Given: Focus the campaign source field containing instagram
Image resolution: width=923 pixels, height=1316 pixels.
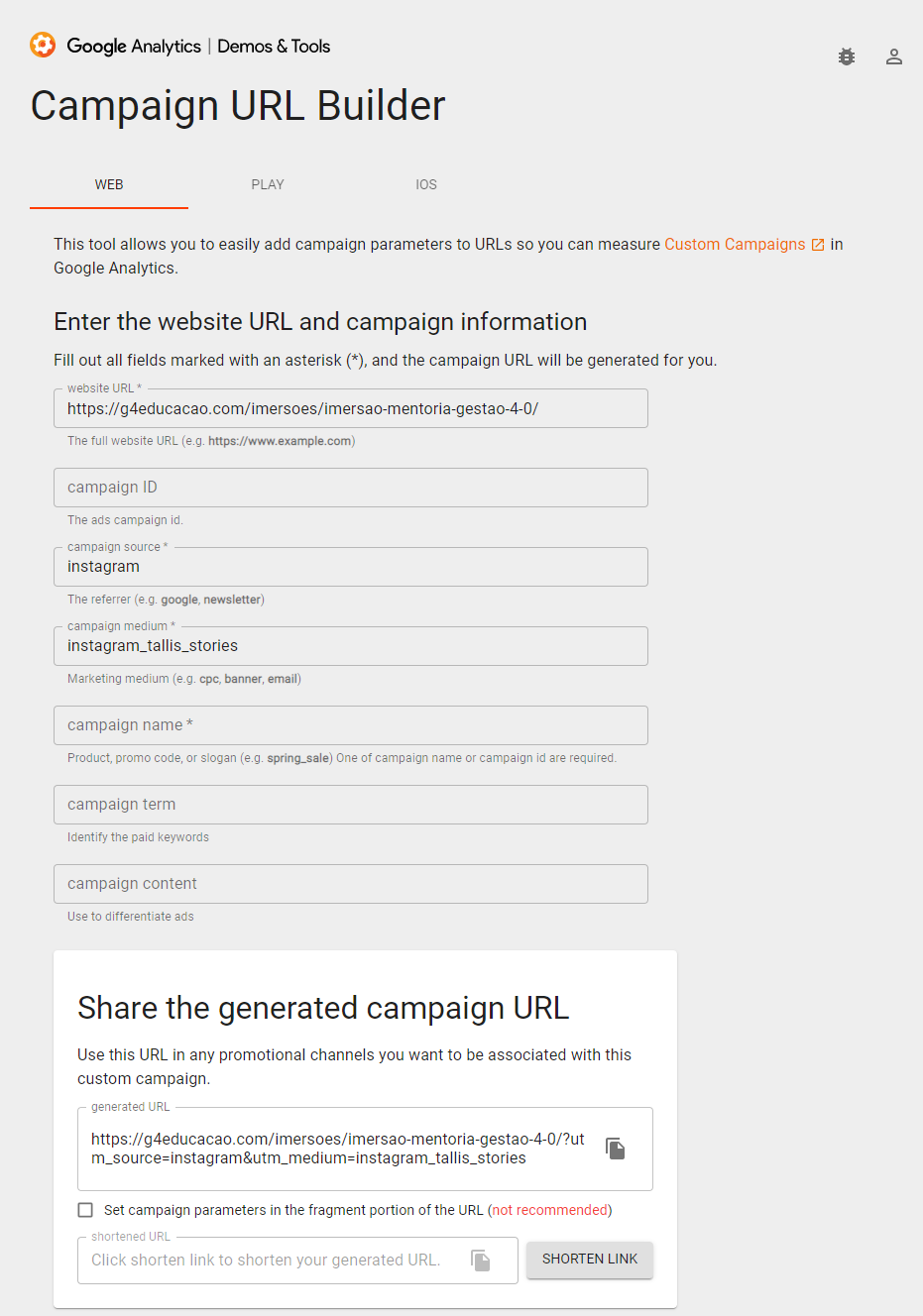Looking at the screenshot, I should coord(351,567).
